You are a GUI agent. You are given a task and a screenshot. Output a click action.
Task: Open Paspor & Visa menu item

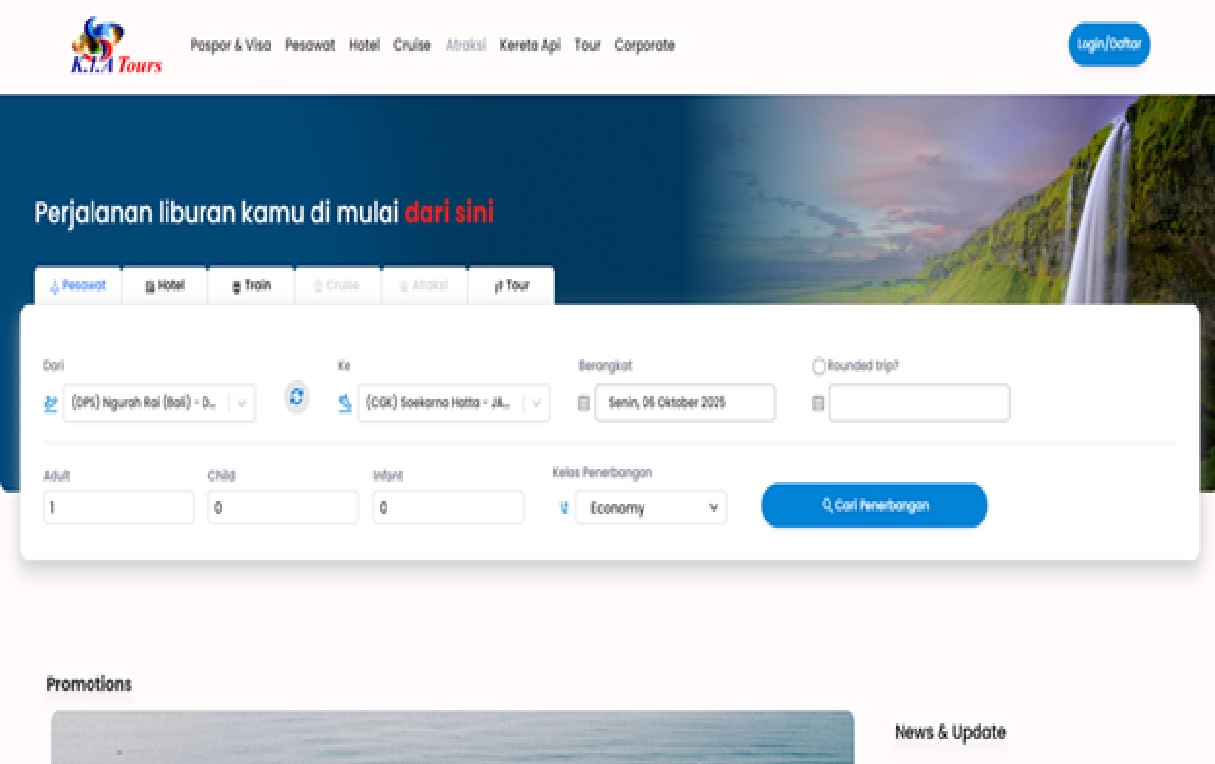tap(230, 45)
